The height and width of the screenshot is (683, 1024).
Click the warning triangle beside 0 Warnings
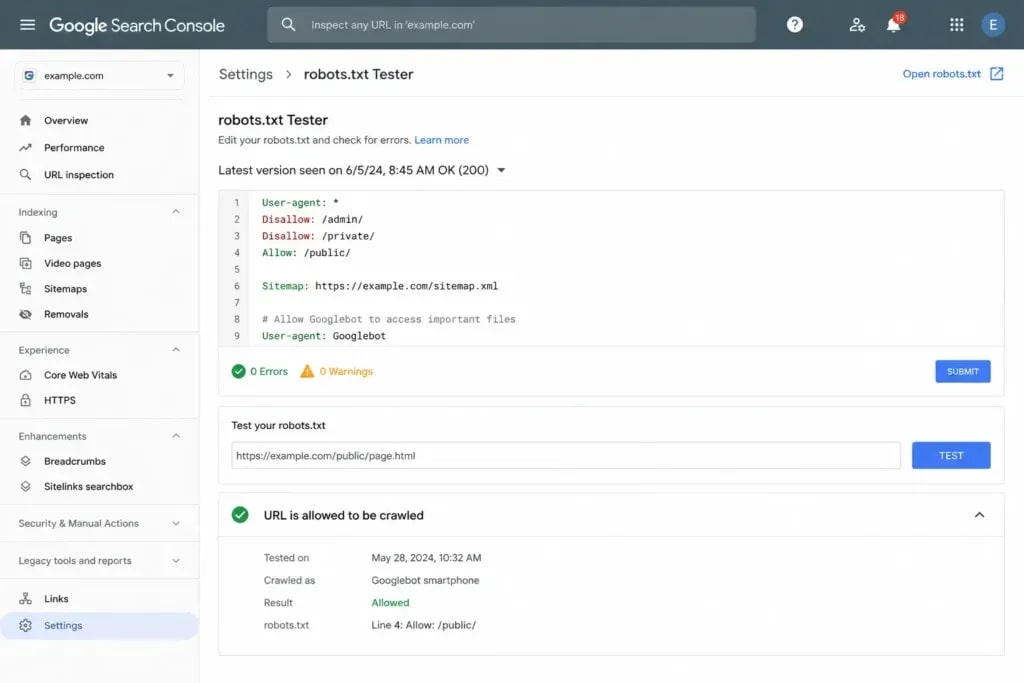coord(307,372)
